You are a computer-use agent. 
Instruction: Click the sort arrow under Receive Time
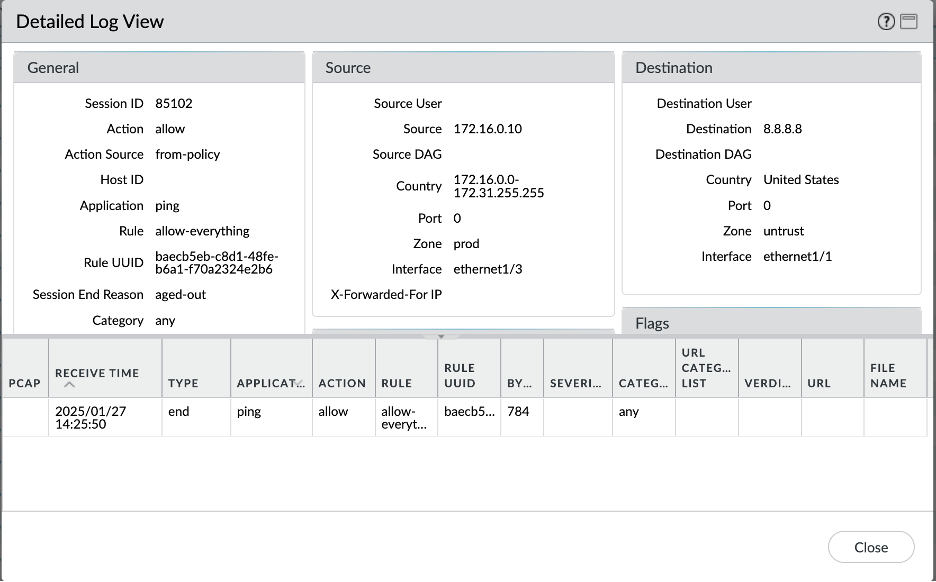(69, 386)
